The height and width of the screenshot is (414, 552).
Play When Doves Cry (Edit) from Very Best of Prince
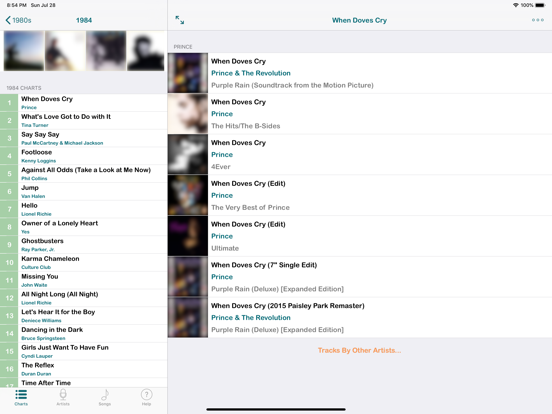click(x=360, y=195)
